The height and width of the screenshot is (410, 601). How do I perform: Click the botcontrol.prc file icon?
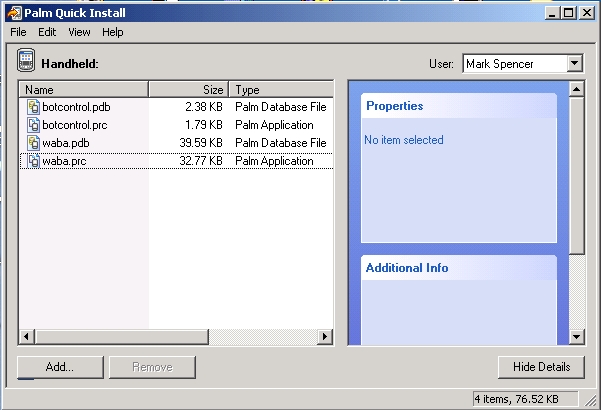pos(33,125)
